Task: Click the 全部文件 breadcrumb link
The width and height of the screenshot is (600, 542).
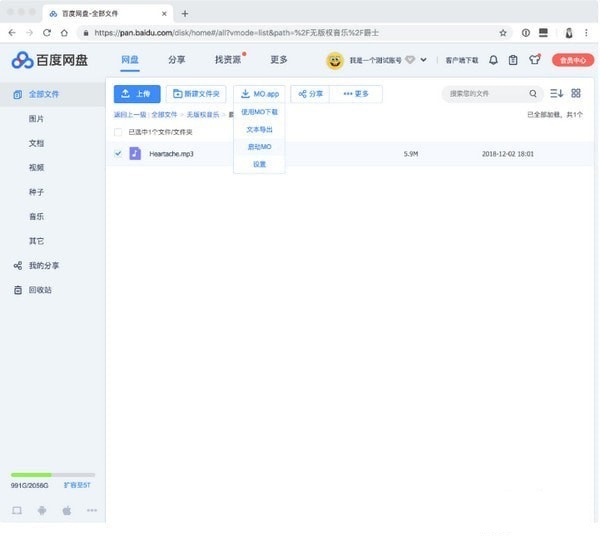Action: click(164, 114)
